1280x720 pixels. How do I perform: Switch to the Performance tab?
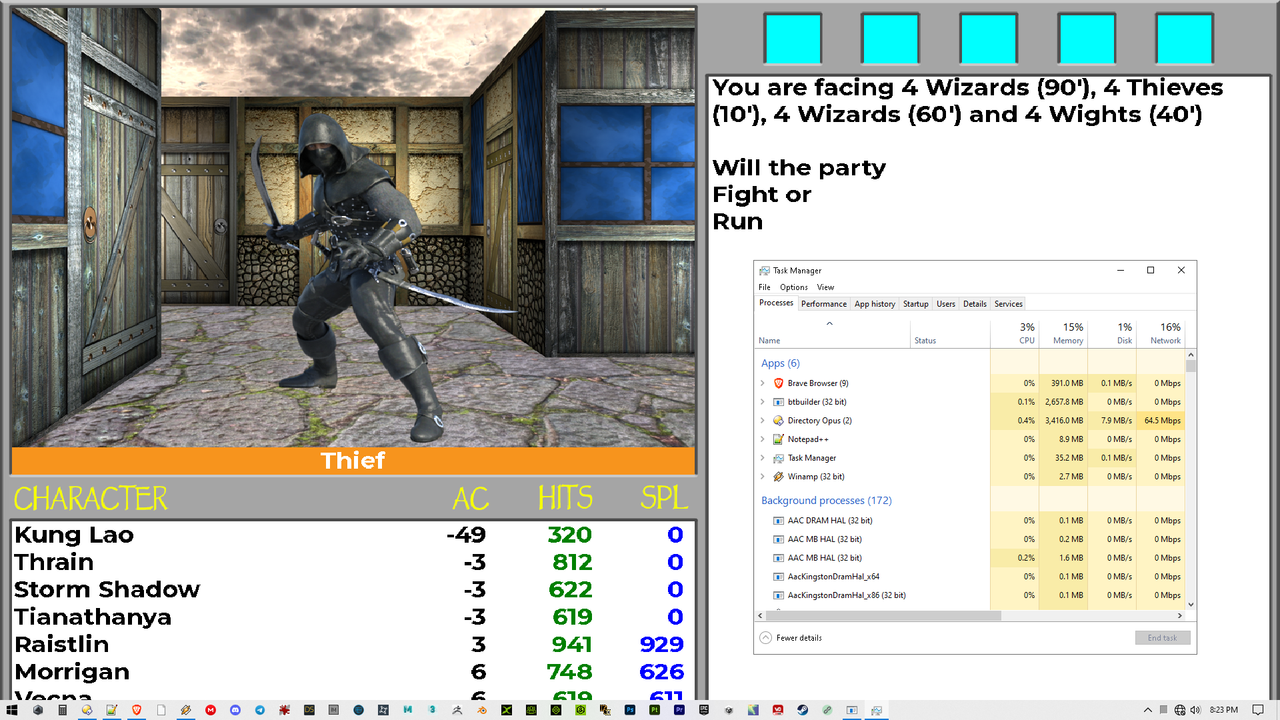pyautogui.click(x=824, y=304)
